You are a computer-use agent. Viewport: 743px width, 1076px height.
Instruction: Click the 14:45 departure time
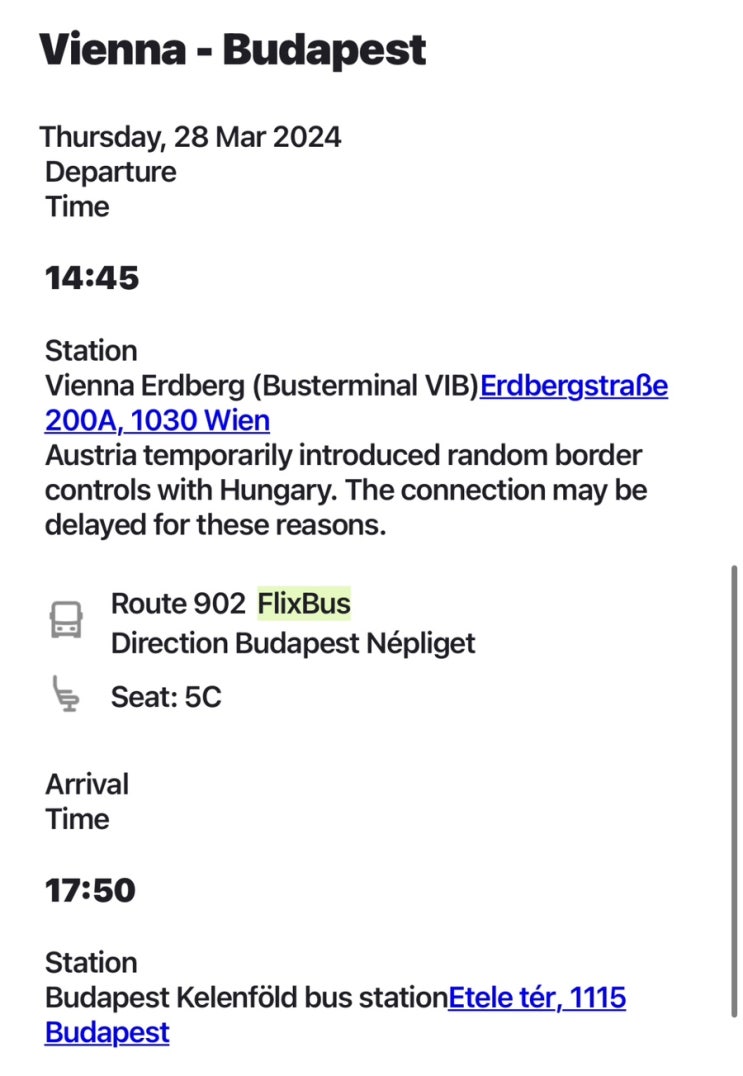tap(92, 278)
